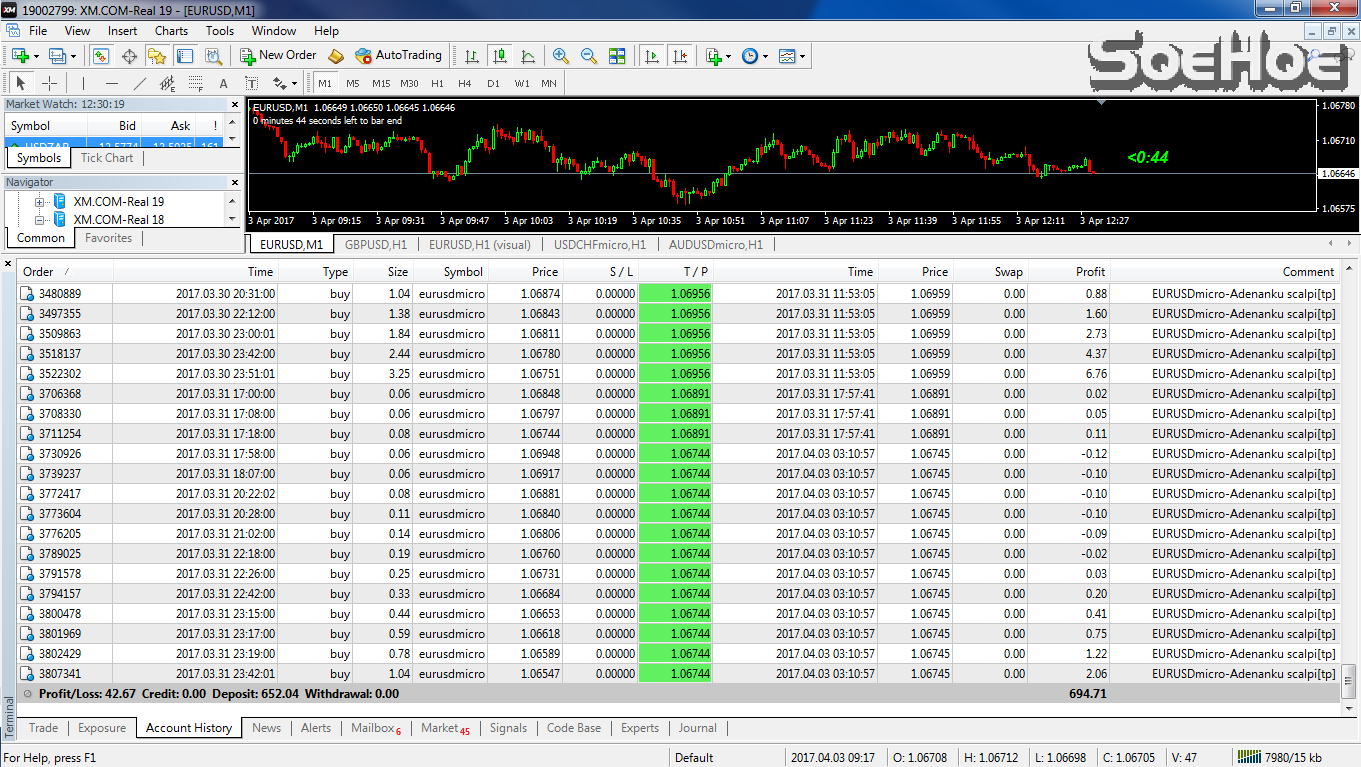Open the Charts menu

click(x=171, y=31)
